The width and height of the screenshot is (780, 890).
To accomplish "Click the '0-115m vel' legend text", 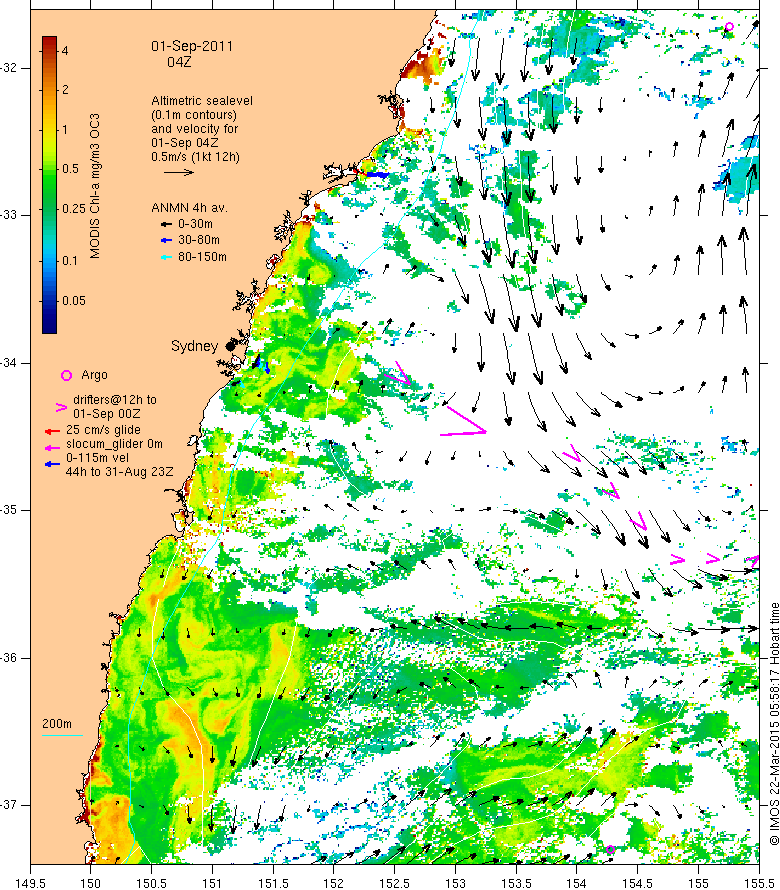I will point(97,458).
